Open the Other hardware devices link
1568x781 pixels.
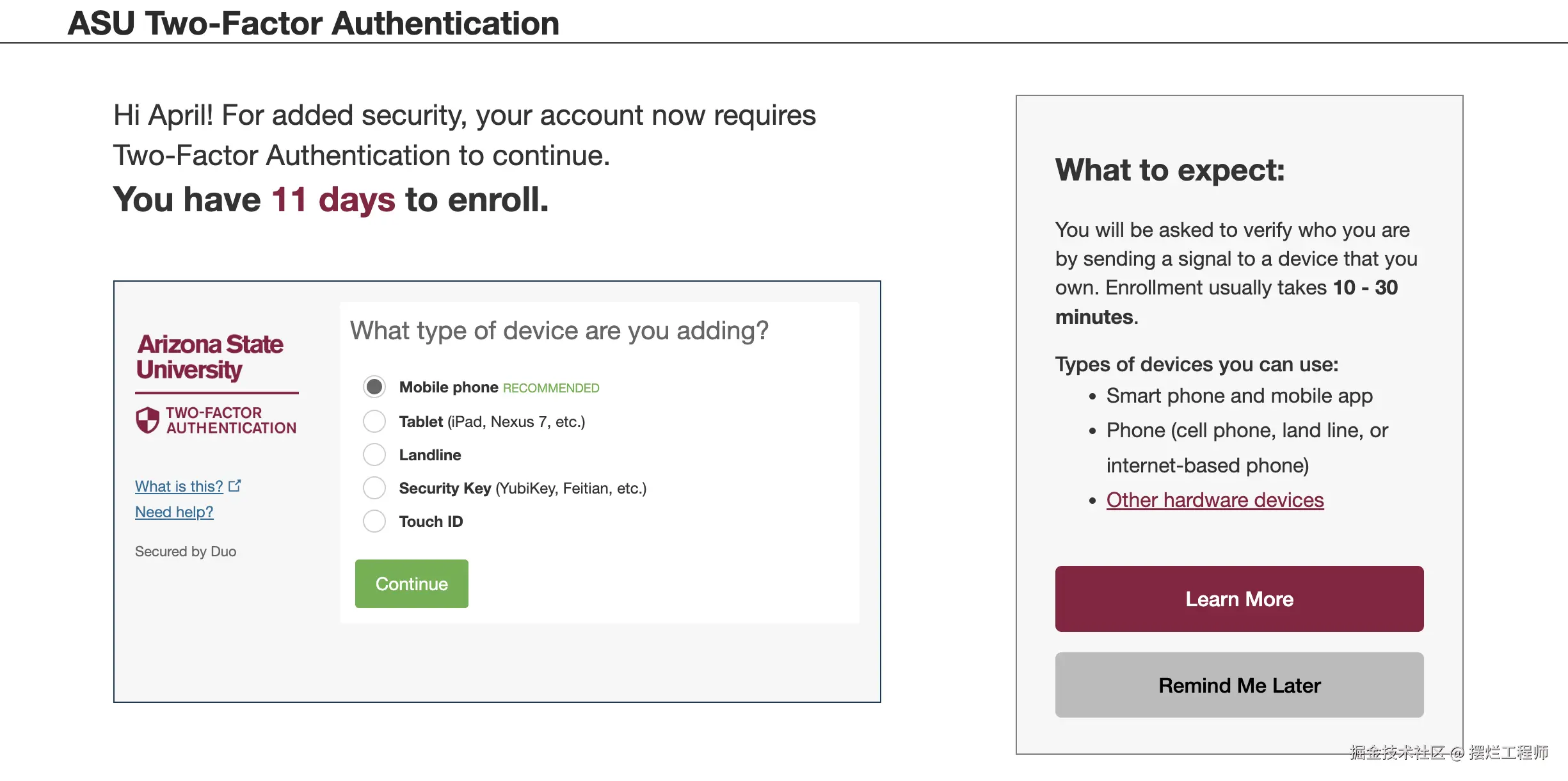click(x=1215, y=500)
